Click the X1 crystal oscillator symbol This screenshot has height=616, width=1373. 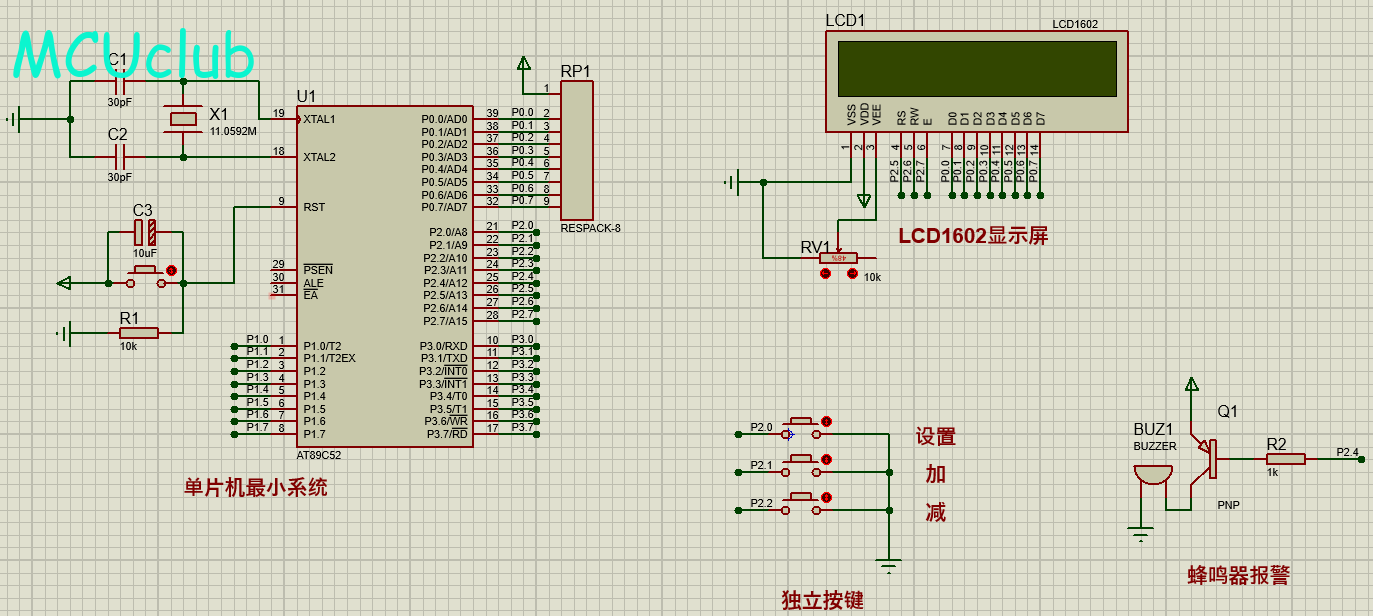[x=183, y=119]
